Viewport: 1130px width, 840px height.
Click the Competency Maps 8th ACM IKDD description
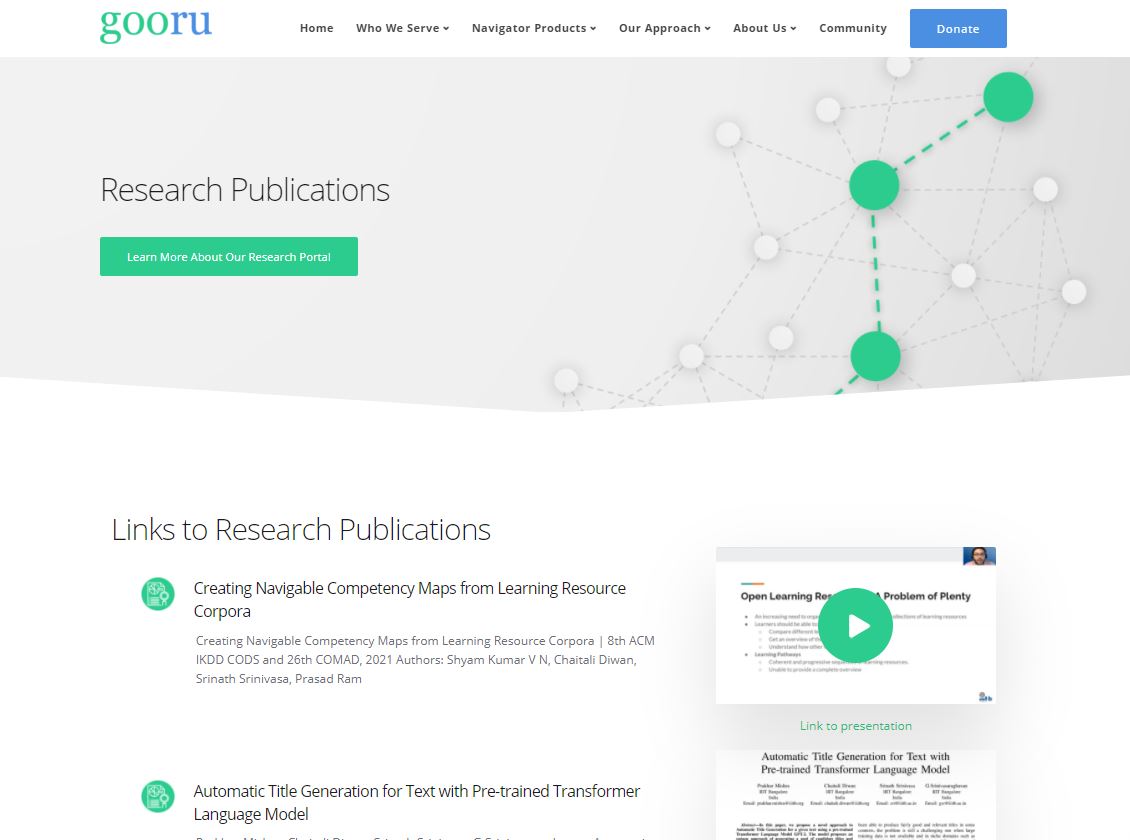coord(425,660)
